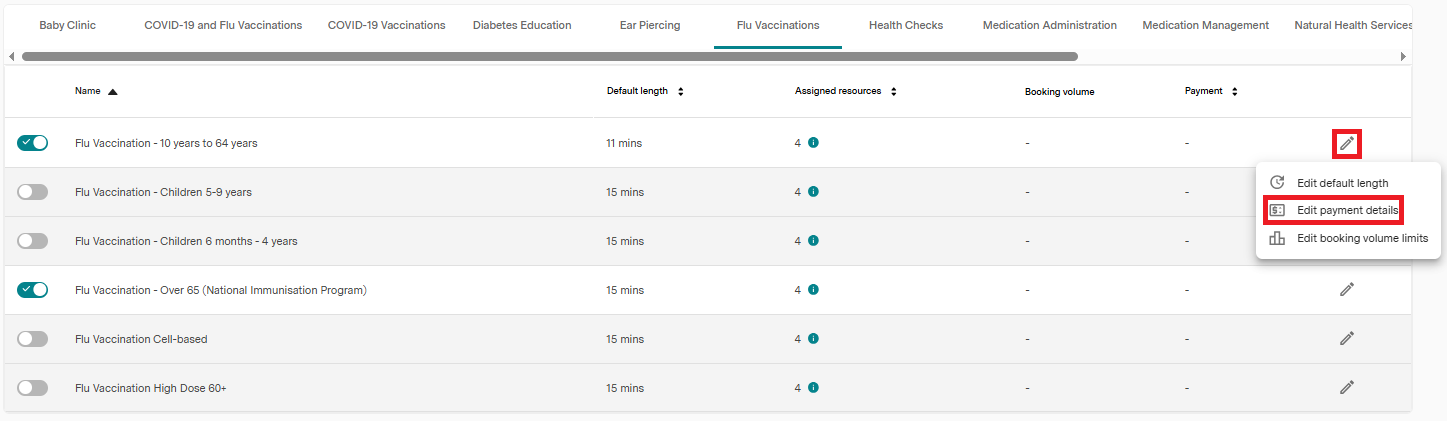Click info icon in Flu Vaccination Cell-based row
The height and width of the screenshot is (421, 1447).
813,339
